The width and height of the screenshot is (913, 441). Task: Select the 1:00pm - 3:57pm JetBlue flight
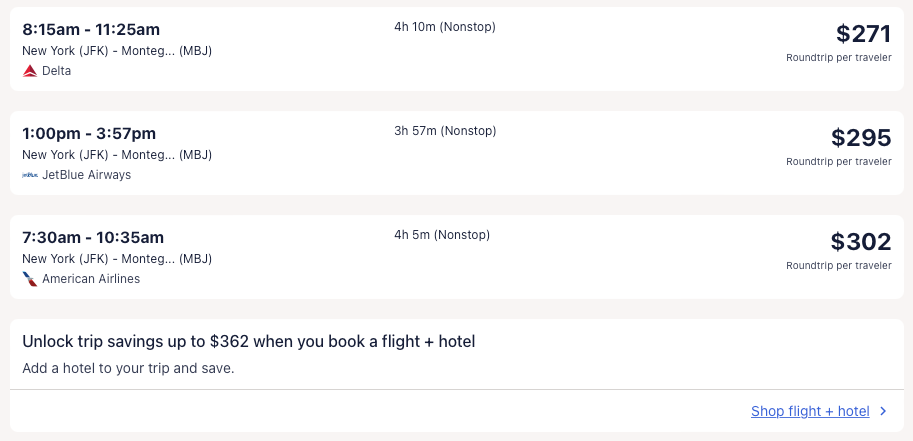point(89,133)
